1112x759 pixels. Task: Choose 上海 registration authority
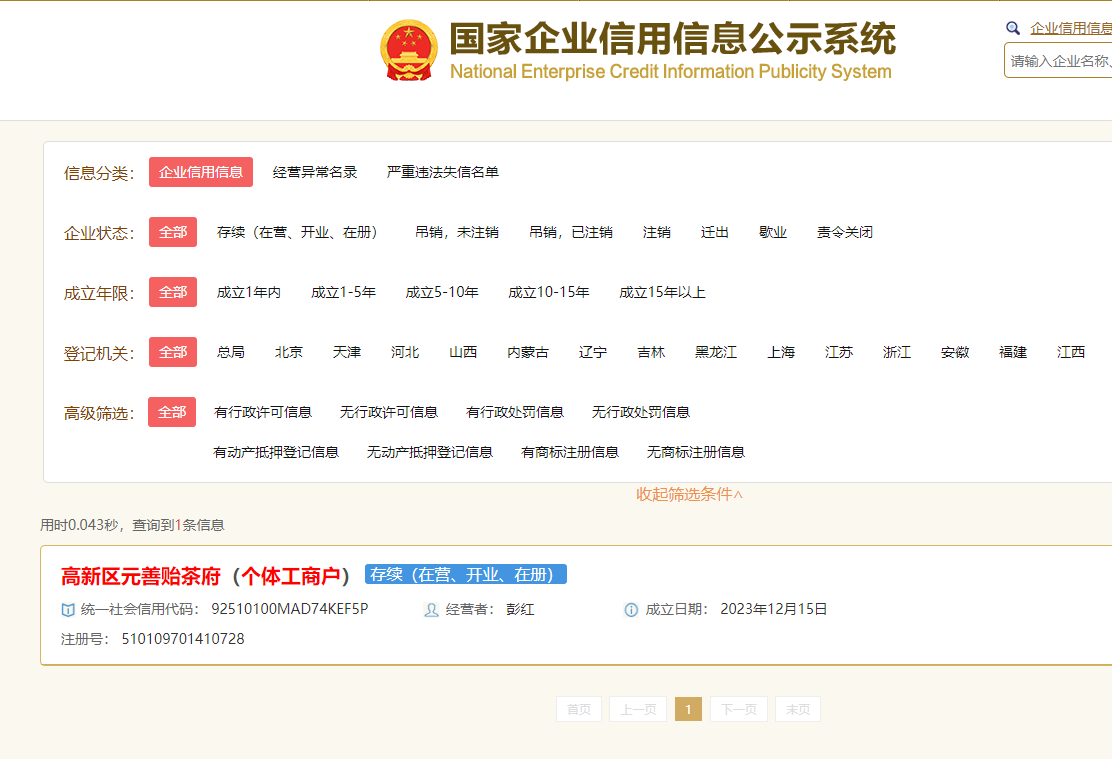[781, 352]
